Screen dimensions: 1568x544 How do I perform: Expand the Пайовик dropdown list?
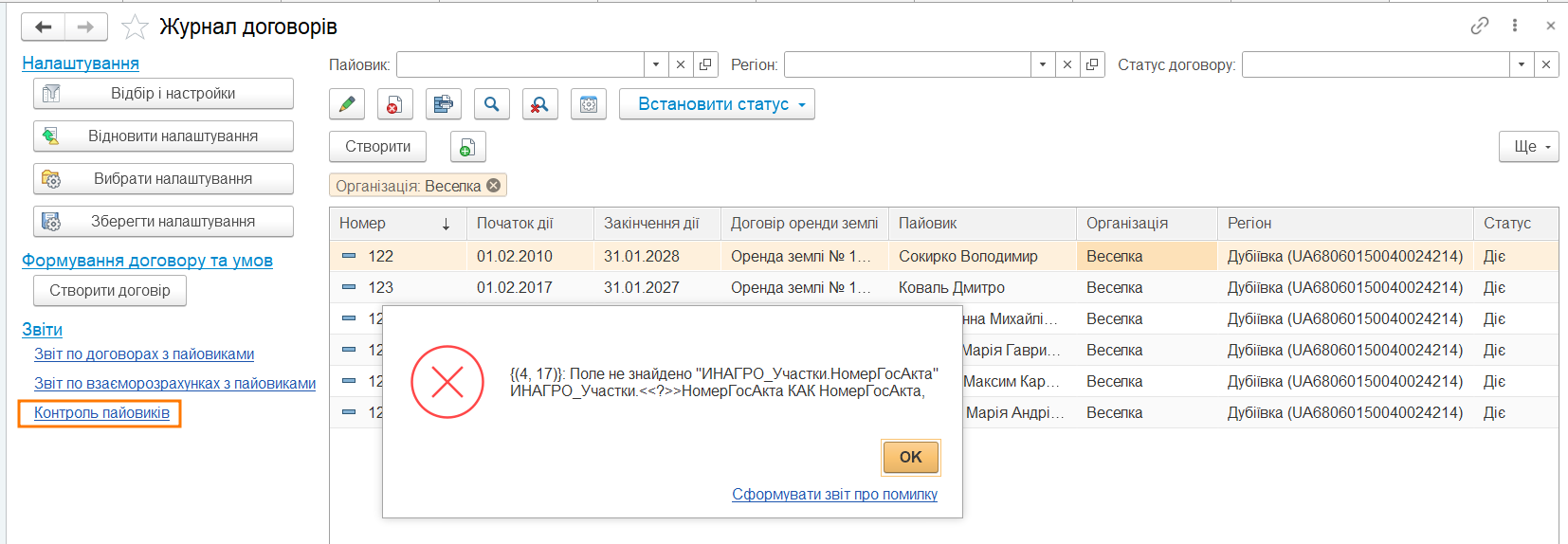click(x=656, y=64)
